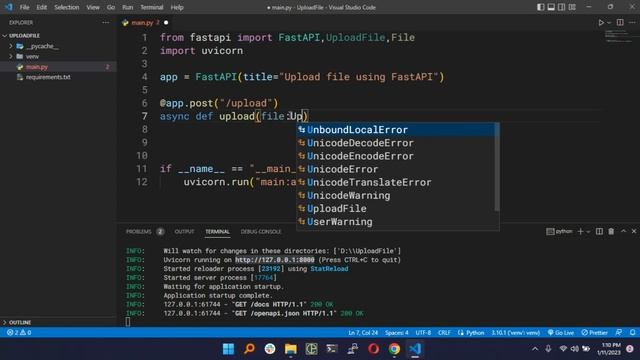640x360 pixels.
Task: Select the python terminal instance label
Action: (x=560, y=231)
